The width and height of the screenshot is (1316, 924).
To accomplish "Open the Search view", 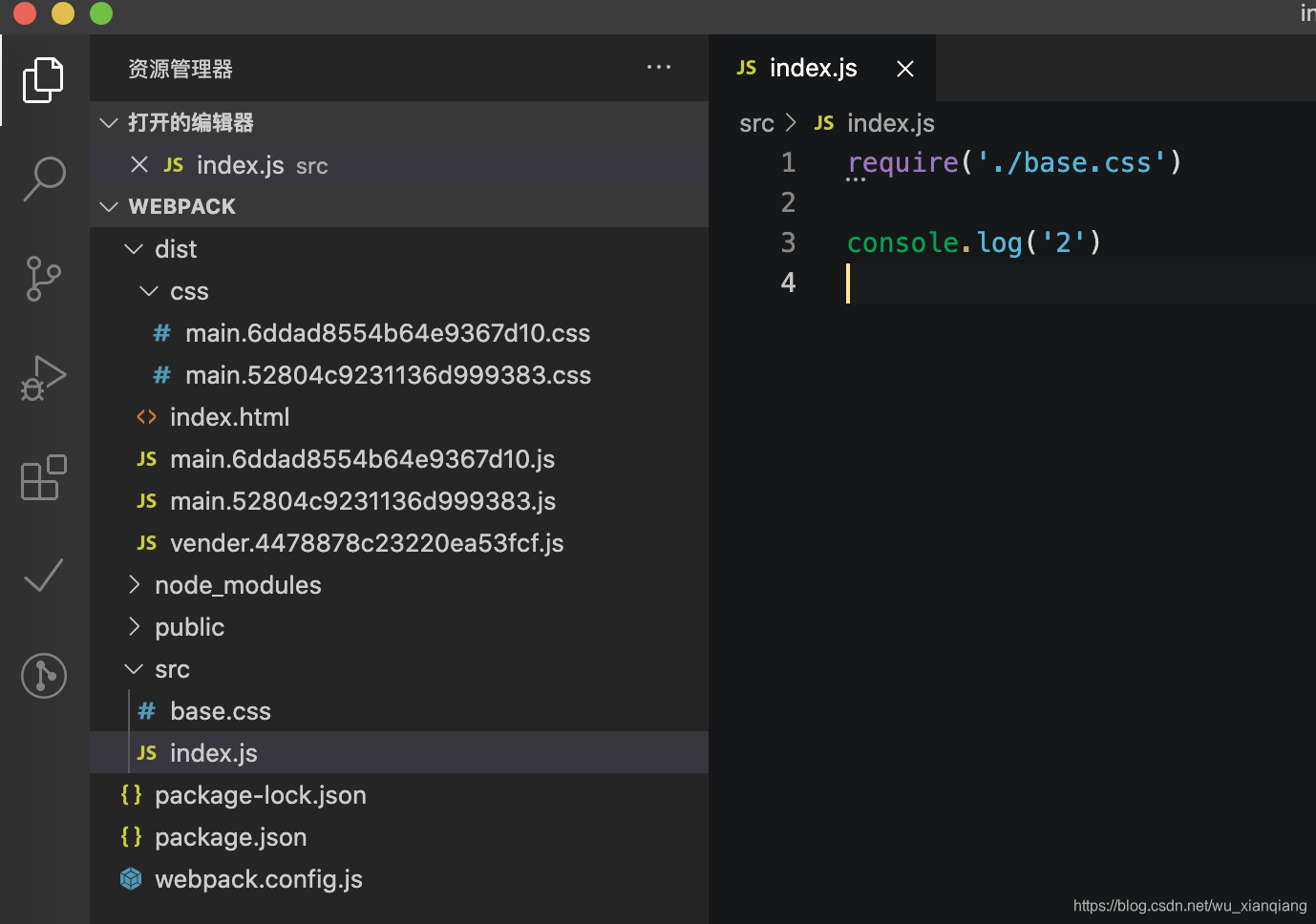I will coord(44,178).
